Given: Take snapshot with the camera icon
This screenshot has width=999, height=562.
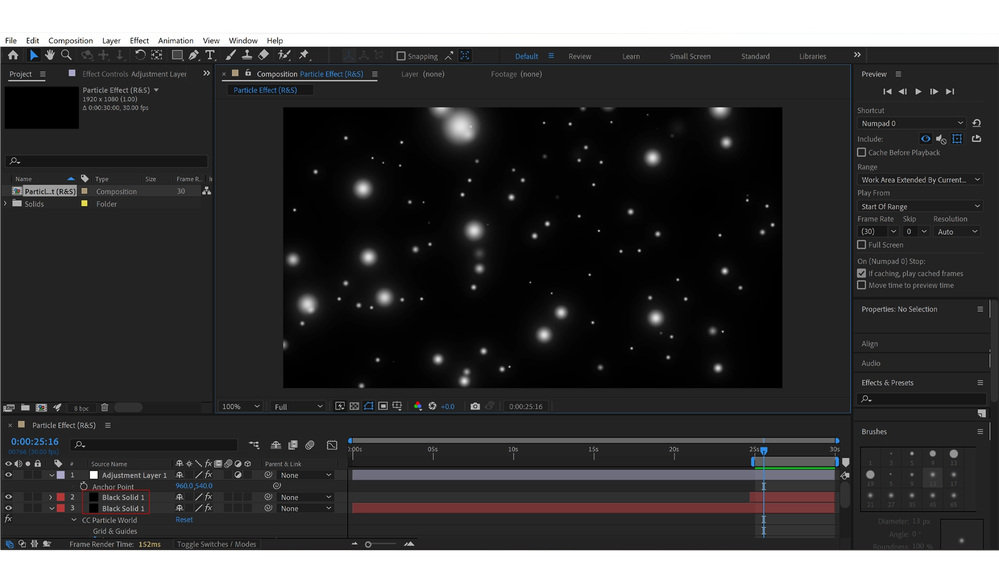Looking at the screenshot, I should [475, 407].
